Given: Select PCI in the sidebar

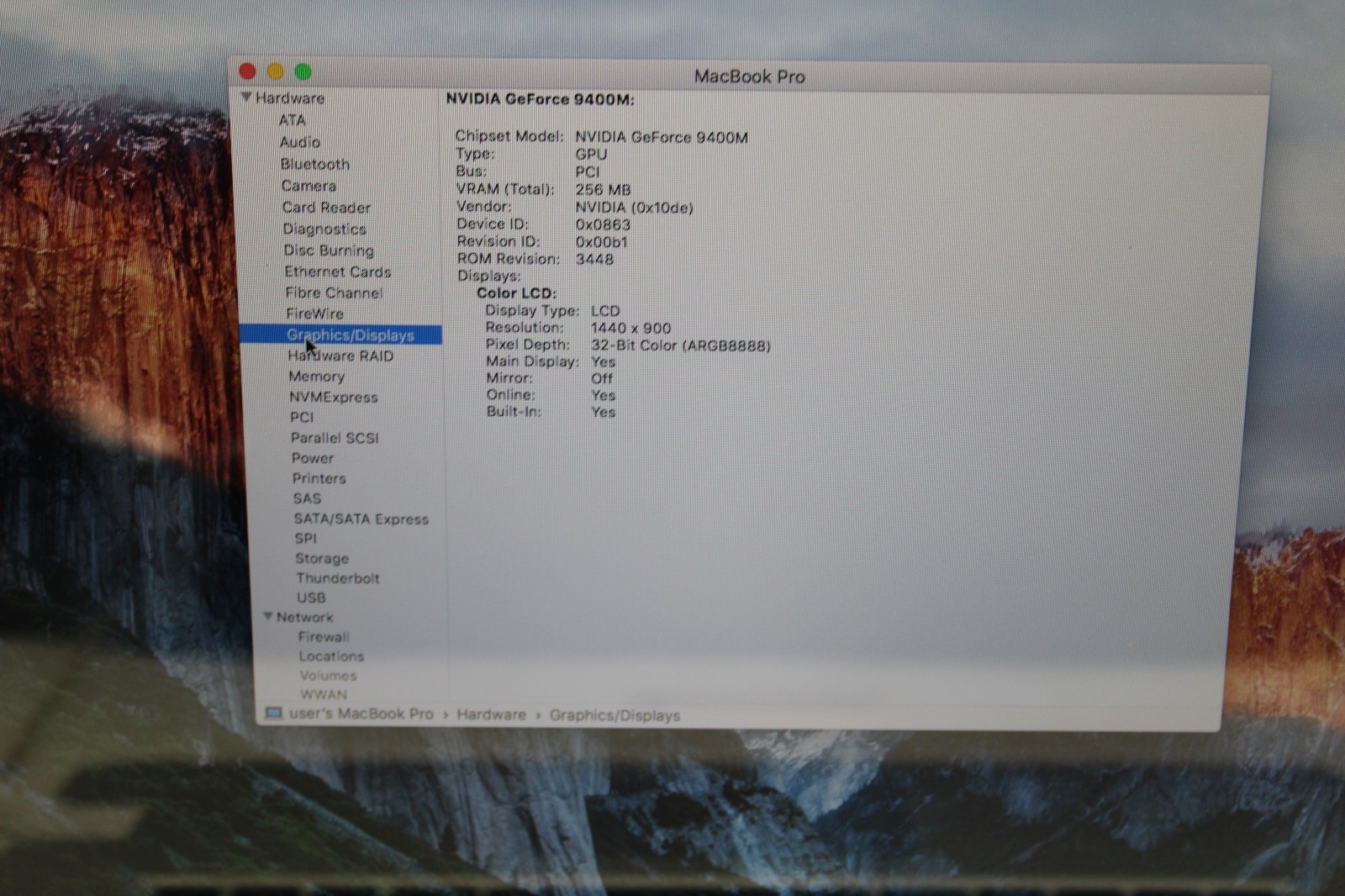Looking at the screenshot, I should [302, 417].
